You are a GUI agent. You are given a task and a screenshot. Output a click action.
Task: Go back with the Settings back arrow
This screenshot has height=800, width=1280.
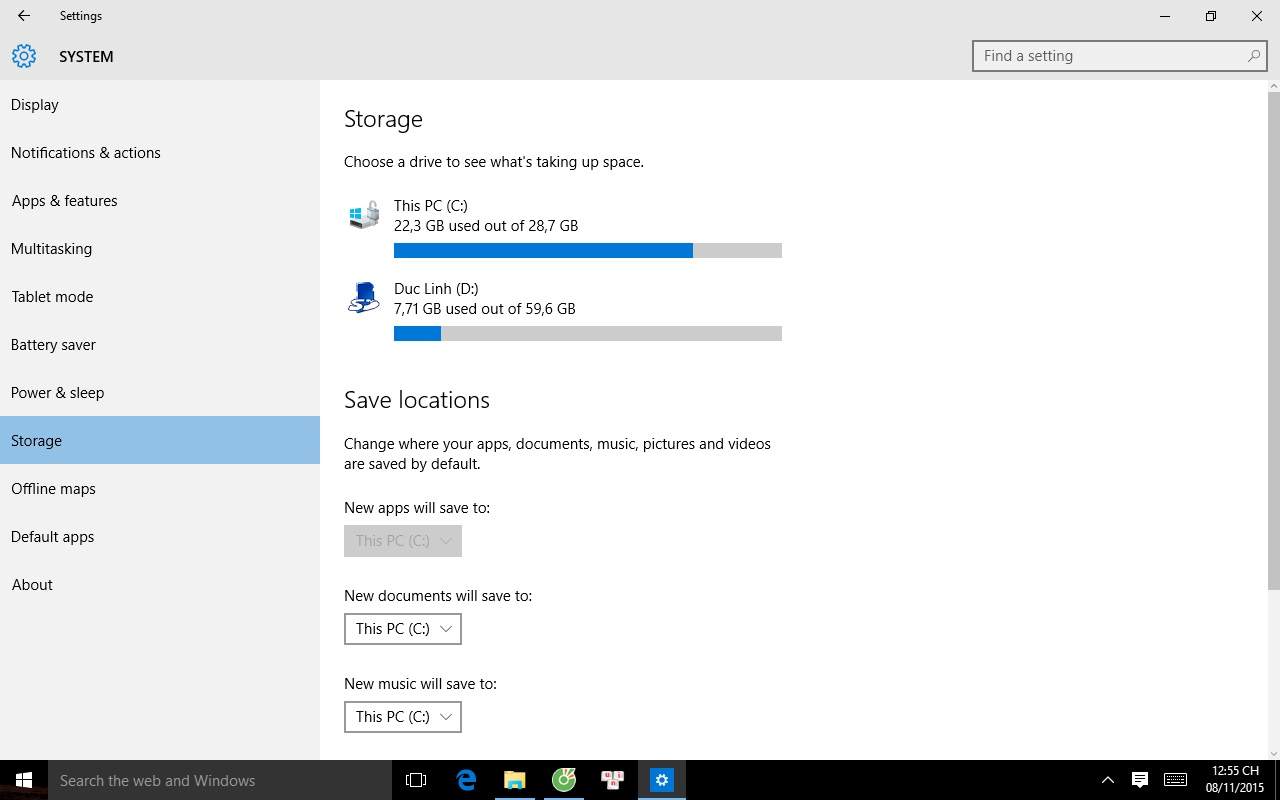click(23, 16)
